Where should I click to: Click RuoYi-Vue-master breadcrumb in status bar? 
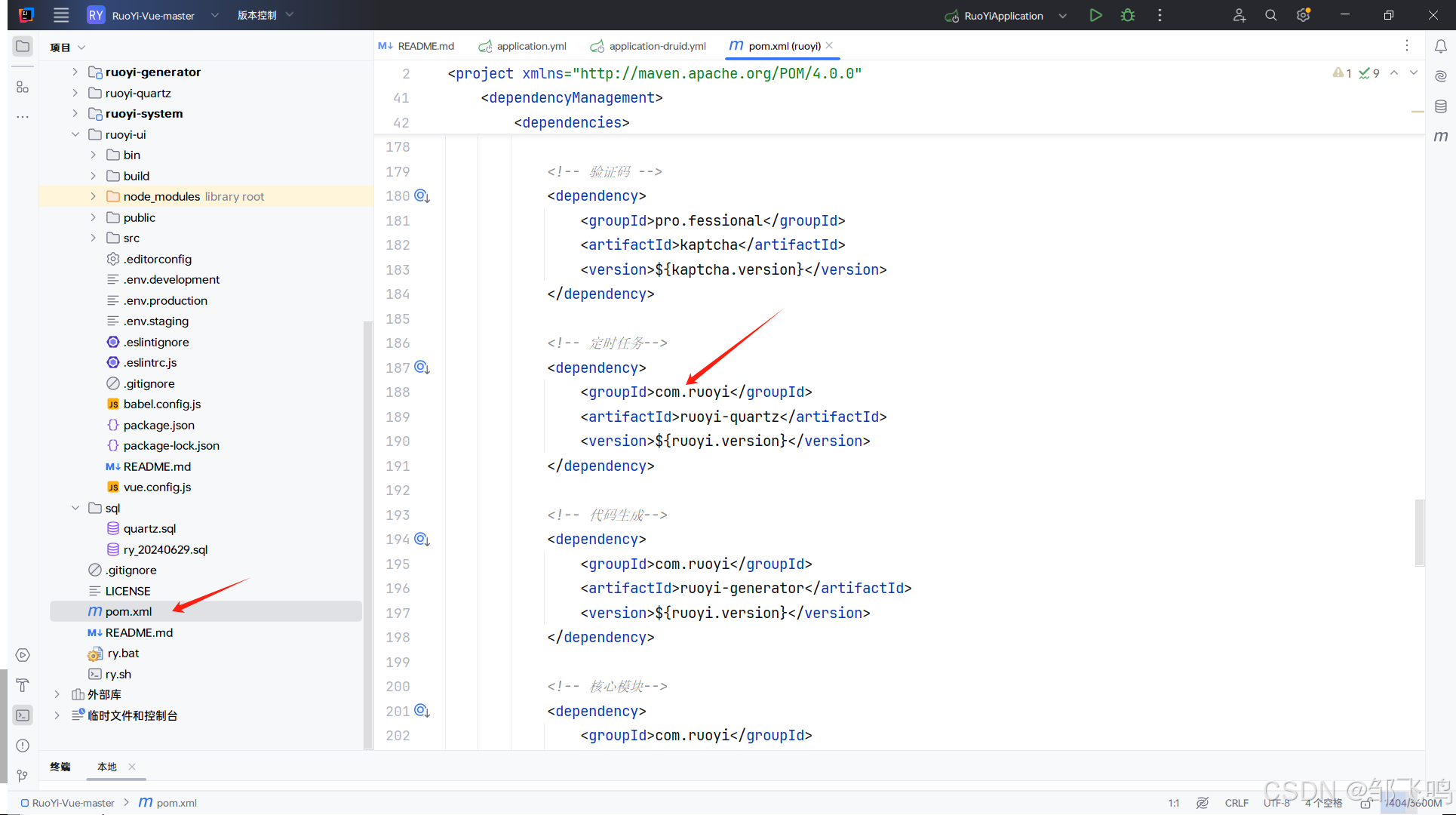(x=68, y=803)
